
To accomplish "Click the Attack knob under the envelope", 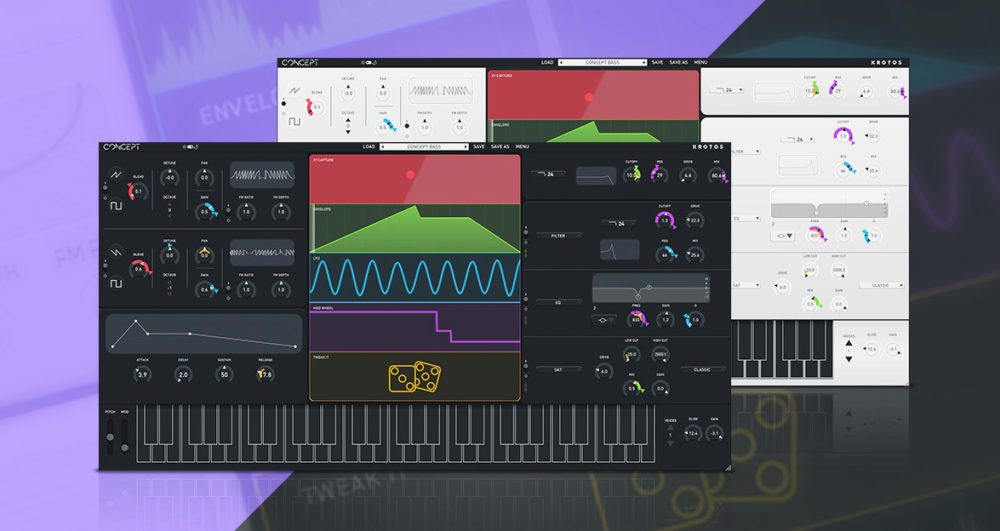I will pos(142,374).
